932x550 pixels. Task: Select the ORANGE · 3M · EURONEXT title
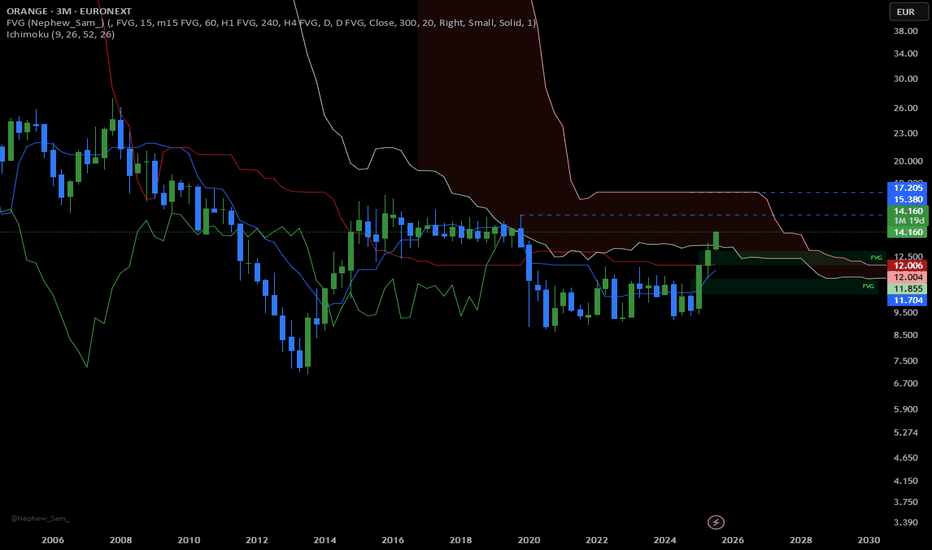(69, 11)
